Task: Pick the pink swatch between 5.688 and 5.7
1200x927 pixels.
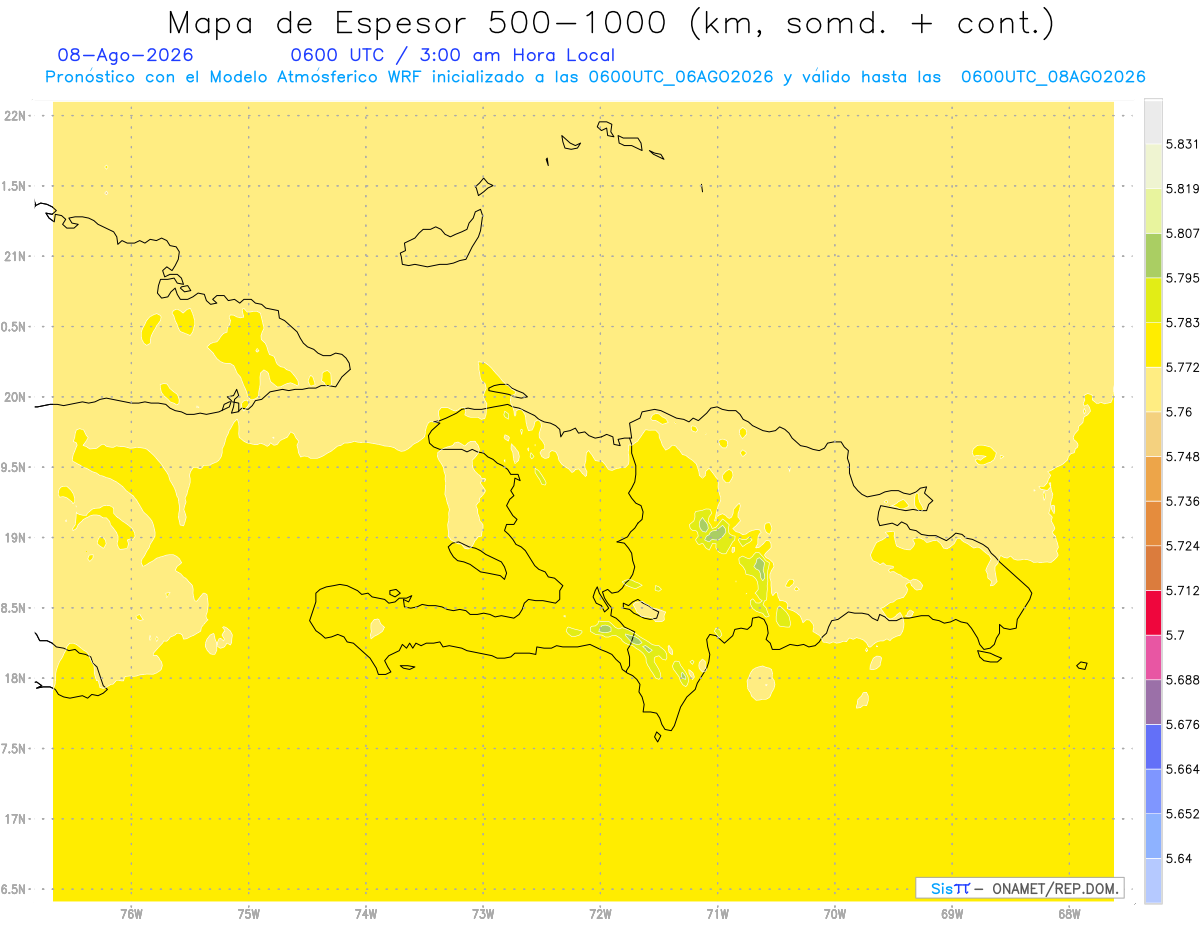Action: (x=1153, y=657)
